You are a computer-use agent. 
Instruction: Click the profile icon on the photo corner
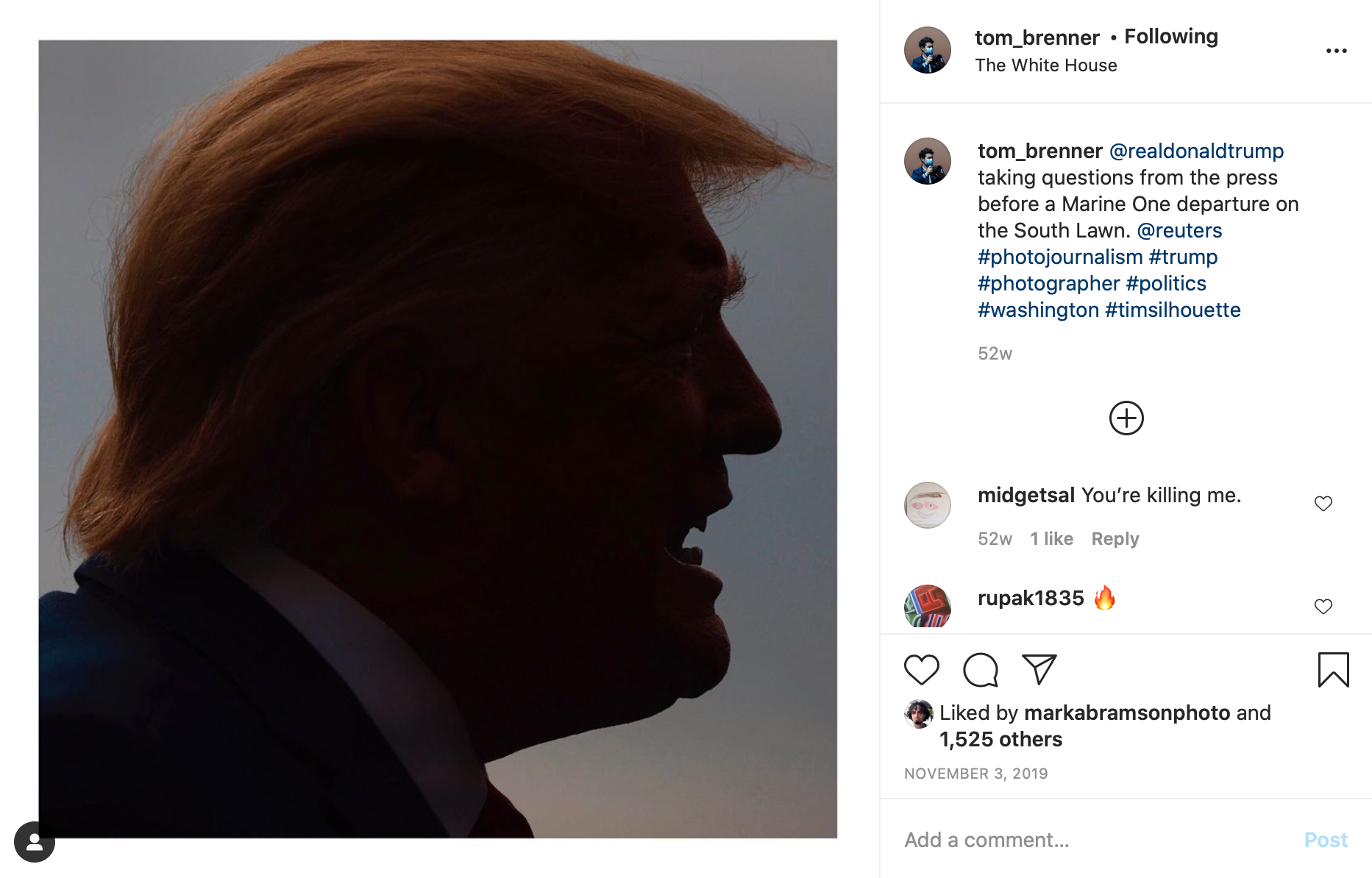[35, 842]
